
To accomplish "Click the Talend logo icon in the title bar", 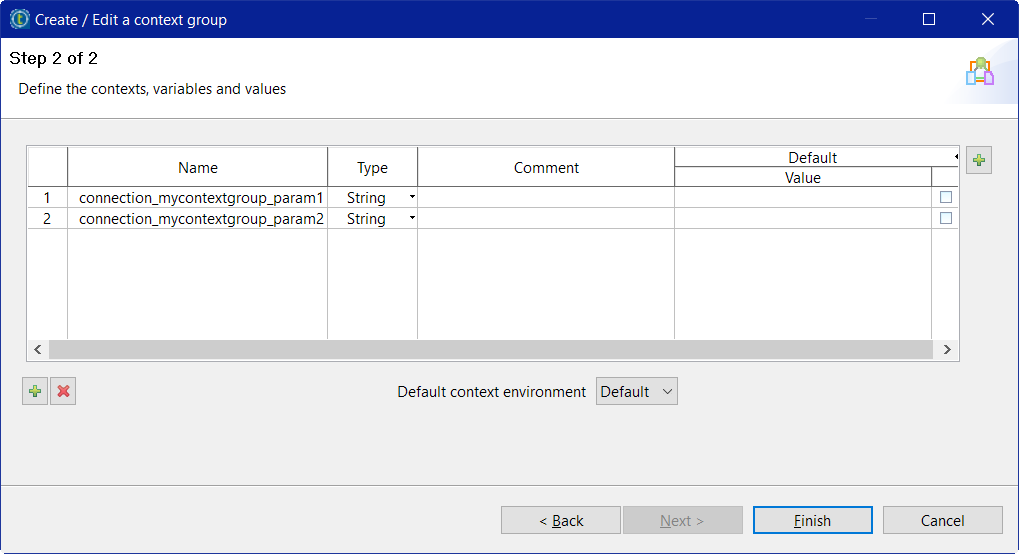I will tap(19, 19).
